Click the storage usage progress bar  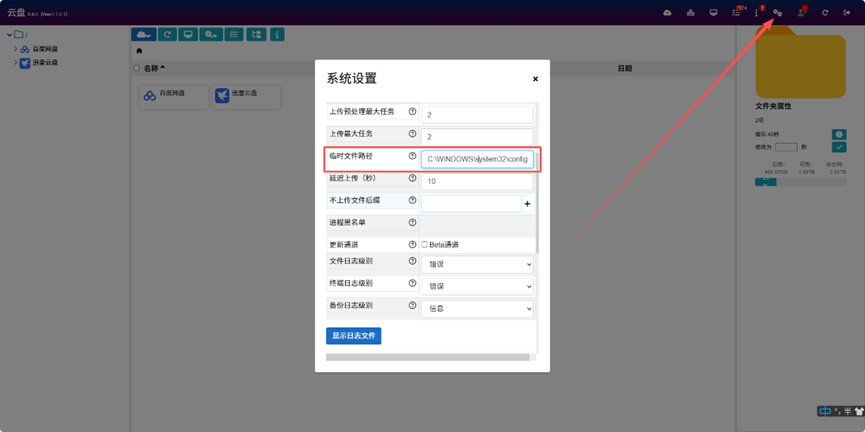coord(800,182)
